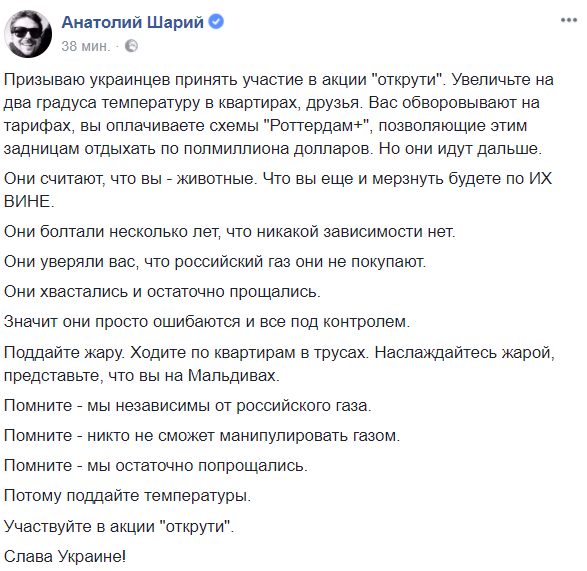This screenshot has width=587, height=571.
Task: Click the closing line Слава Украине!
Action: coord(65,556)
